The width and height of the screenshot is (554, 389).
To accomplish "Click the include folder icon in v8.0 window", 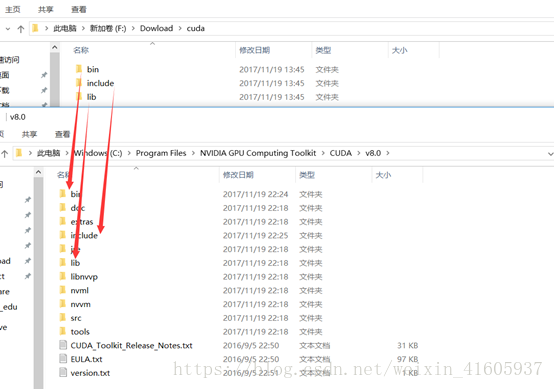I will tap(63, 235).
